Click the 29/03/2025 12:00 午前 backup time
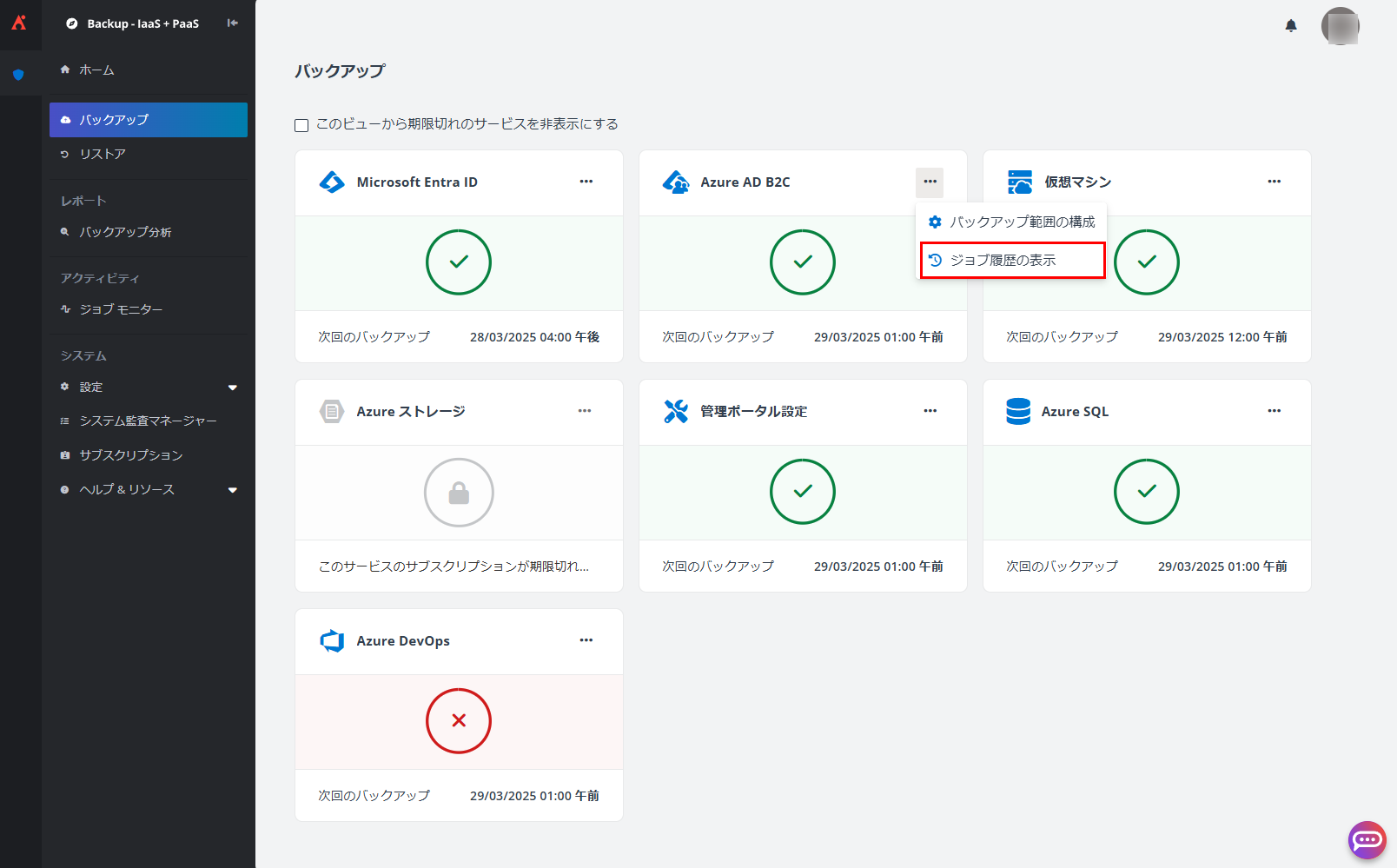 pos(1222,337)
